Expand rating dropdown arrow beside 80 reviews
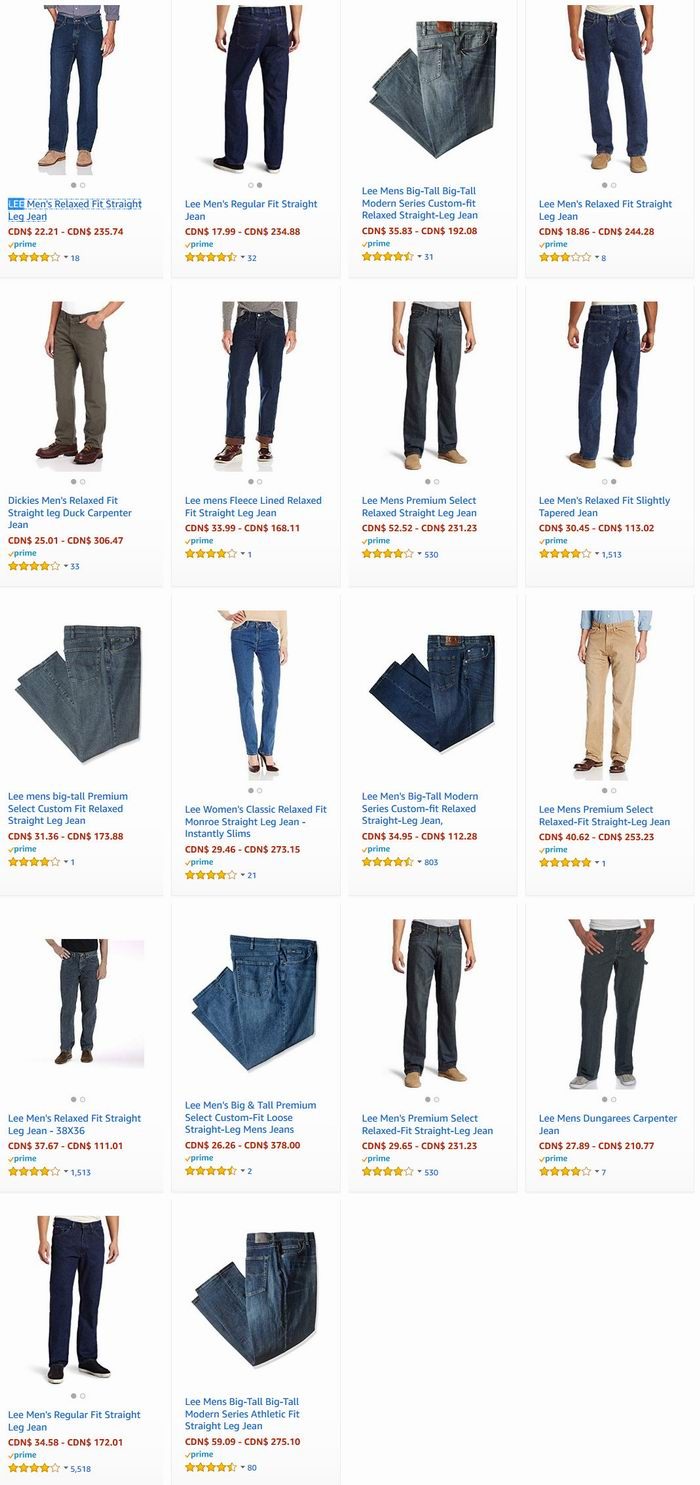The width and height of the screenshot is (700, 1485). [243, 1468]
